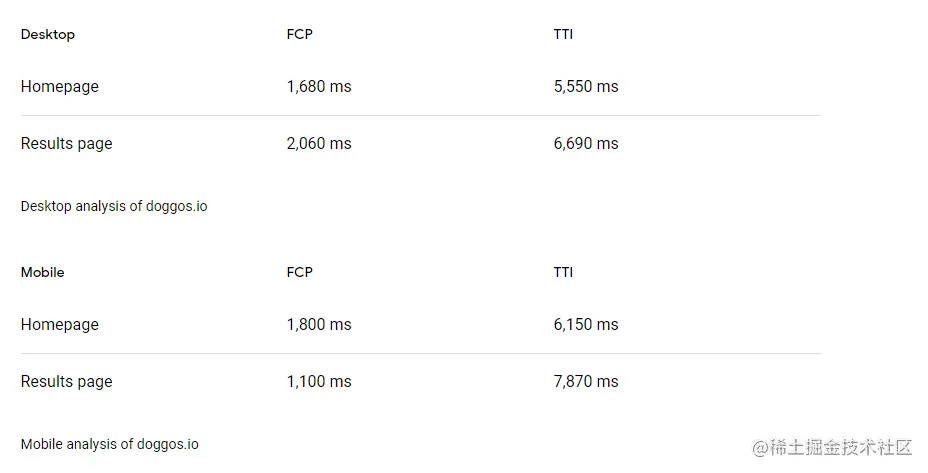Click the 1,680 ms FCP value
This screenshot has height=473, width=928.
(319, 87)
